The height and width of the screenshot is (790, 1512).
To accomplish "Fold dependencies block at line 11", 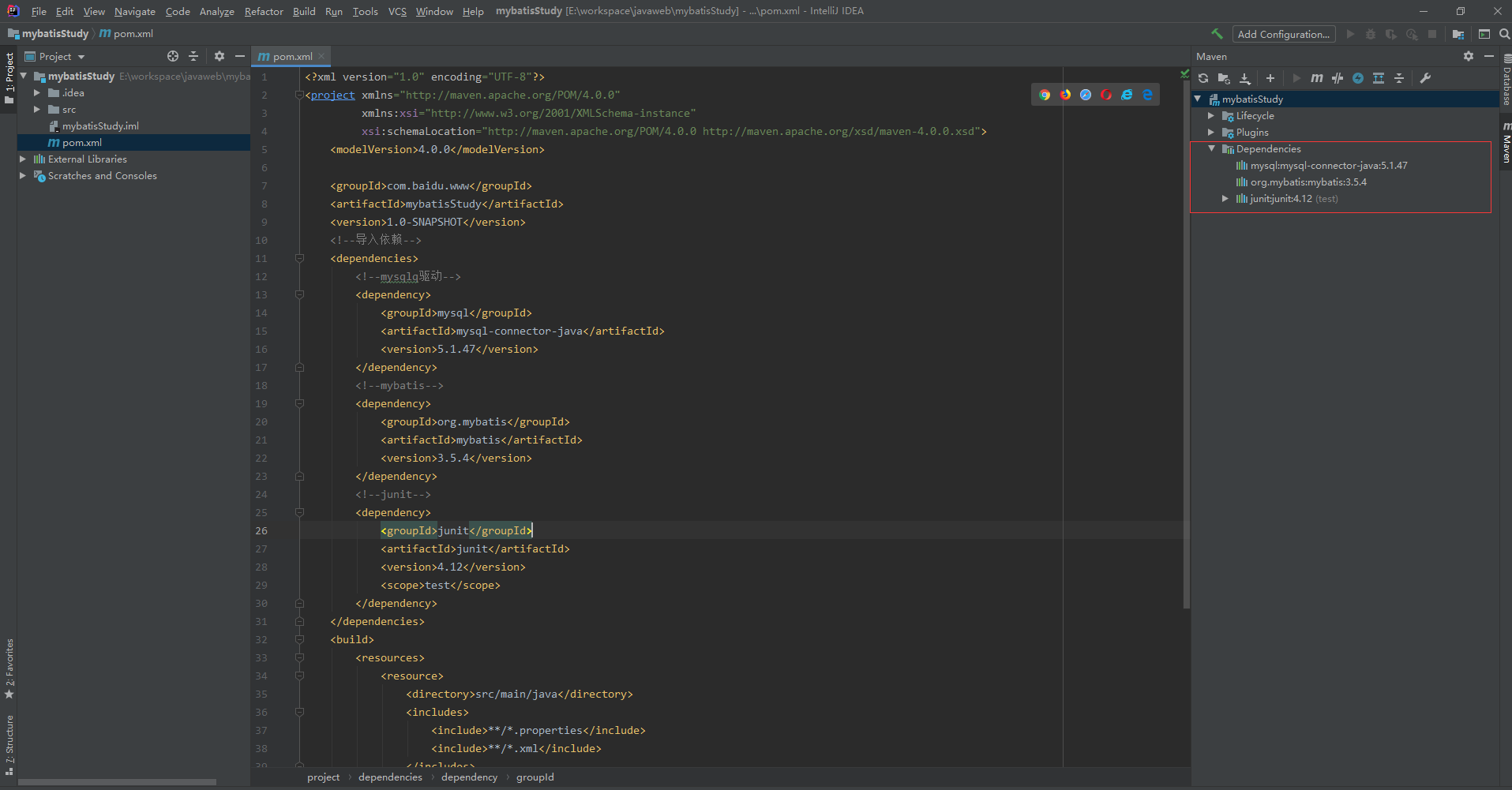I will click(299, 258).
